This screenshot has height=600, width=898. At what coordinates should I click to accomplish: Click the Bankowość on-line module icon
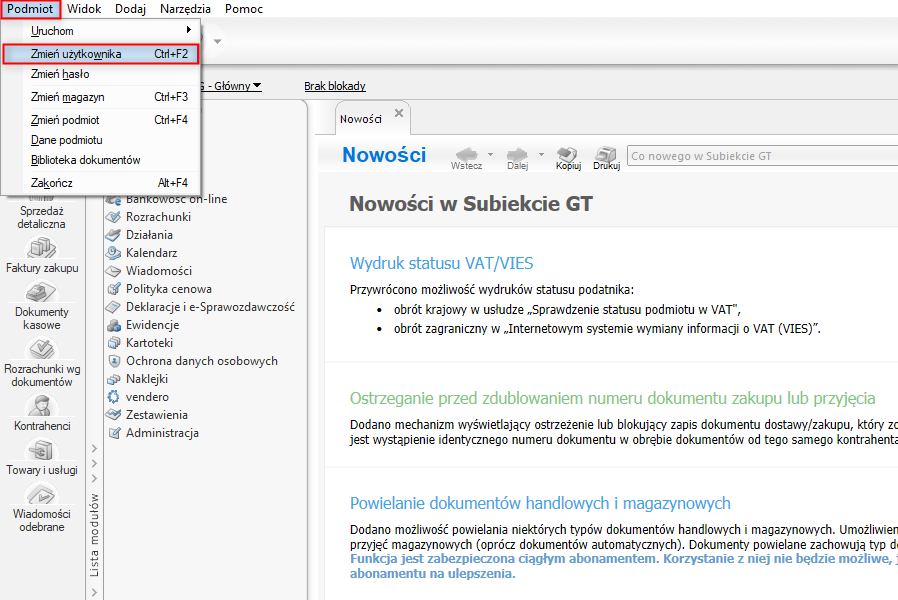114,200
